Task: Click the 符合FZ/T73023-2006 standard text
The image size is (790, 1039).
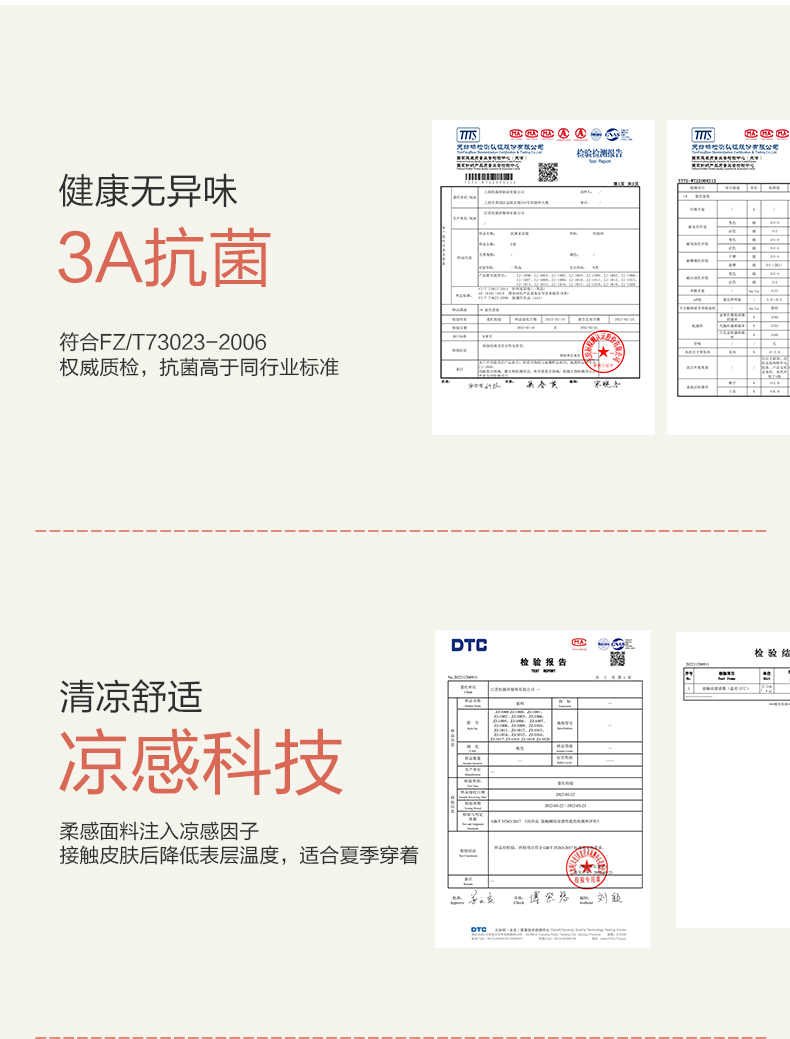Action: [x=163, y=342]
